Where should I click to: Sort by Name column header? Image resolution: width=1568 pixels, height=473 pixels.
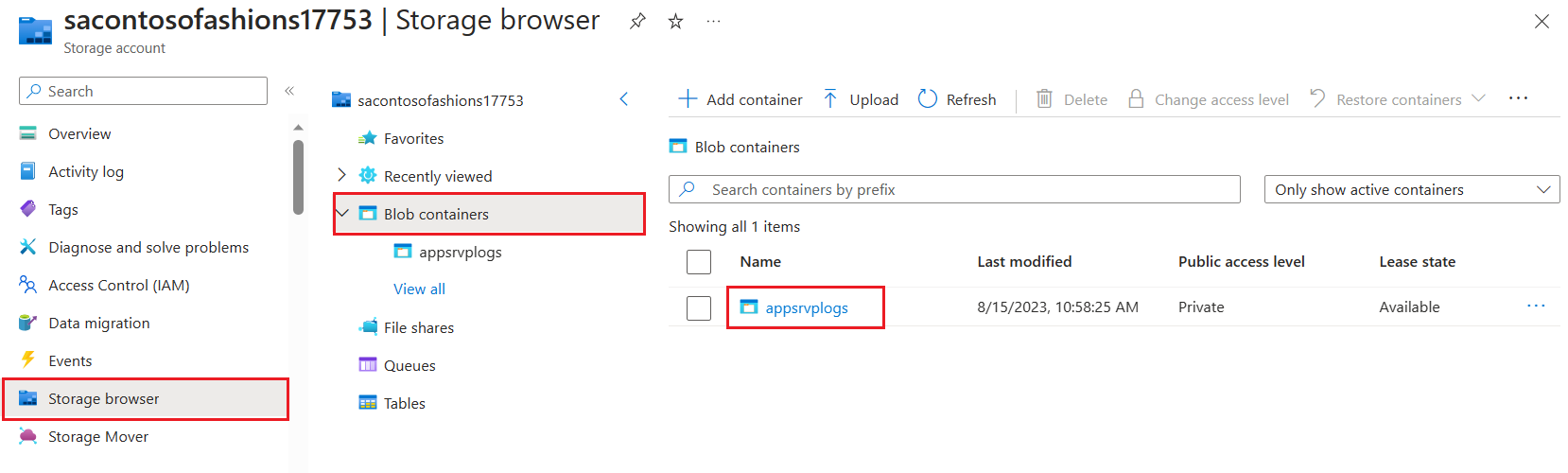tap(760, 262)
